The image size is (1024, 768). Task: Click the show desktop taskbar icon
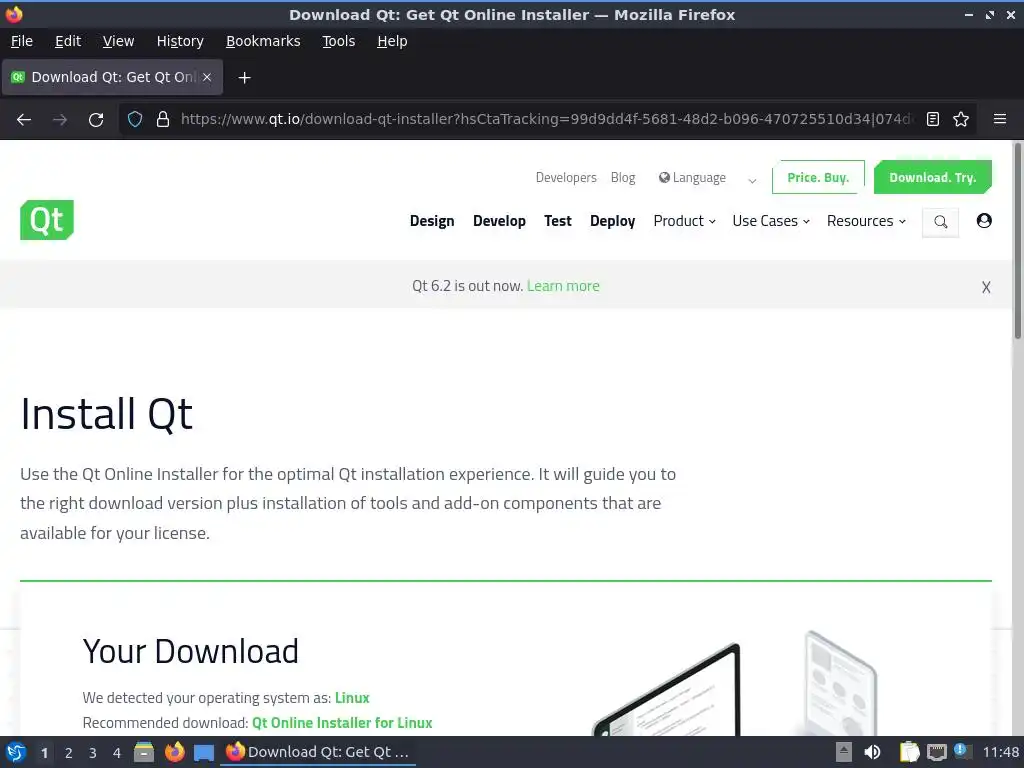click(x=204, y=753)
